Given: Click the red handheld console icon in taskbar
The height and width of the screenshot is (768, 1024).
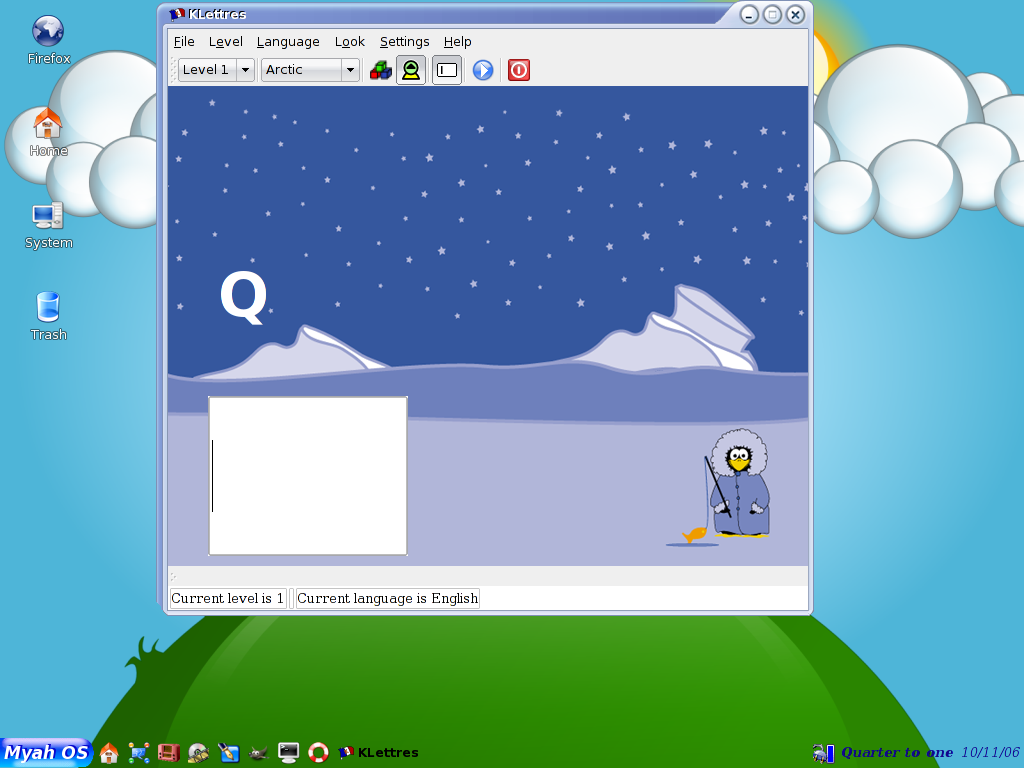Looking at the screenshot, I should click(168, 752).
